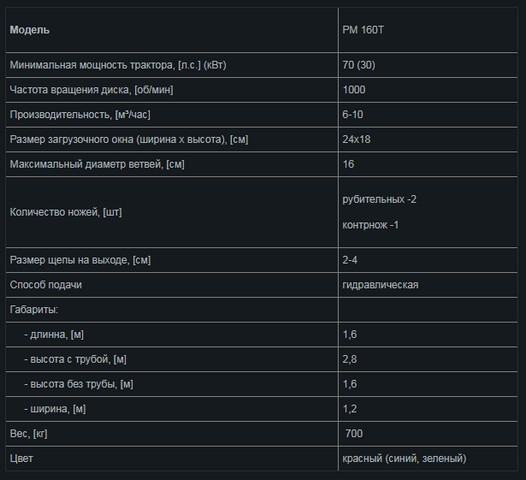The image size is (526, 480).
Task: Select the "гидравлическая" feed method value
Action: (x=380, y=285)
